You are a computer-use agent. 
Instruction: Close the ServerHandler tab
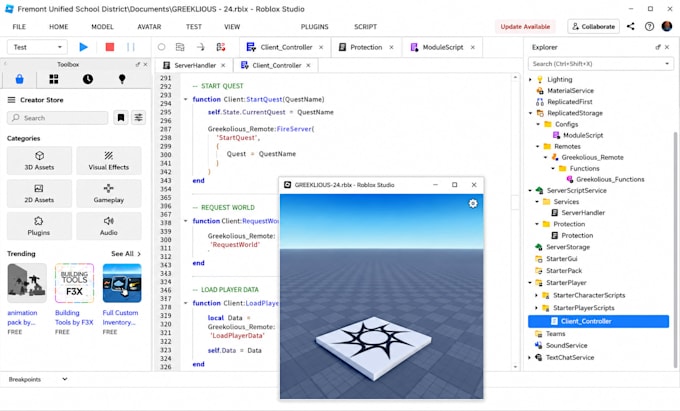click(x=223, y=65)
